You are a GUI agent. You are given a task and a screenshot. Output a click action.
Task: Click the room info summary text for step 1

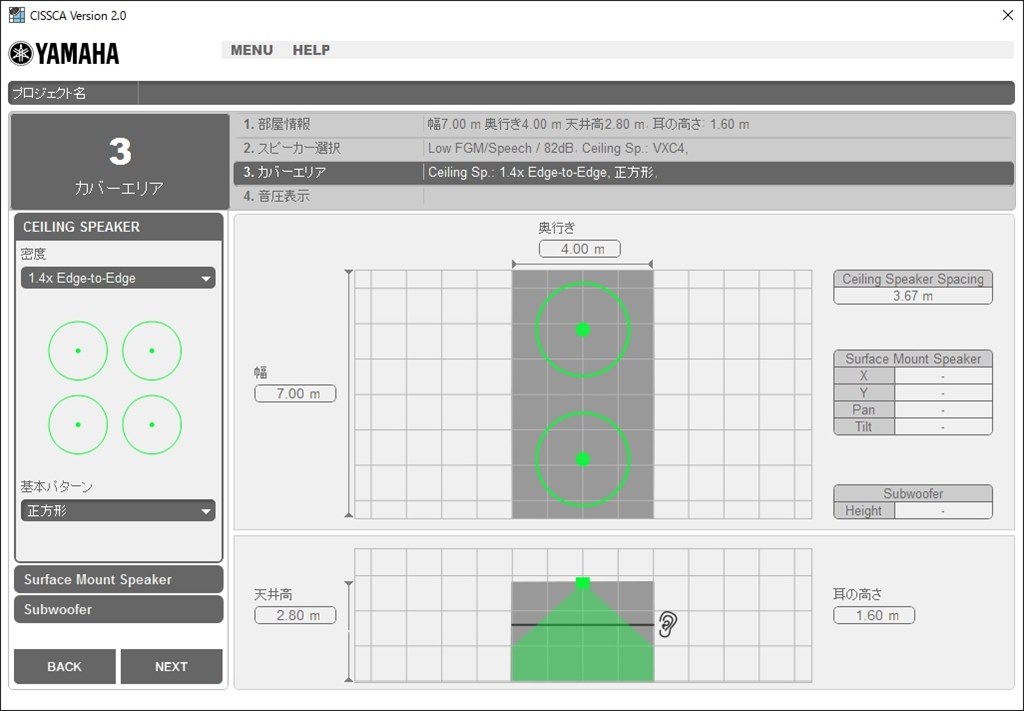(588, 124)
